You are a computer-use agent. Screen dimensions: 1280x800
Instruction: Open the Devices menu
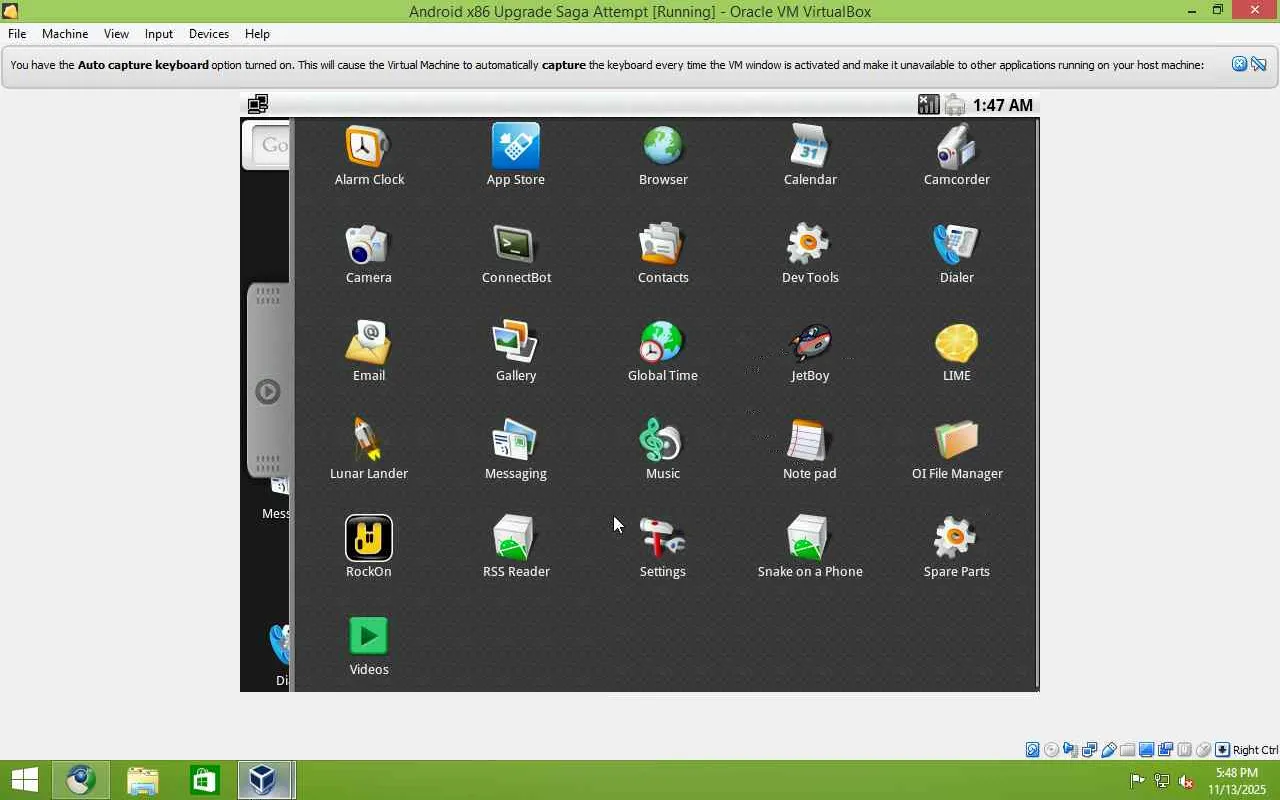[x=209, y=34]
